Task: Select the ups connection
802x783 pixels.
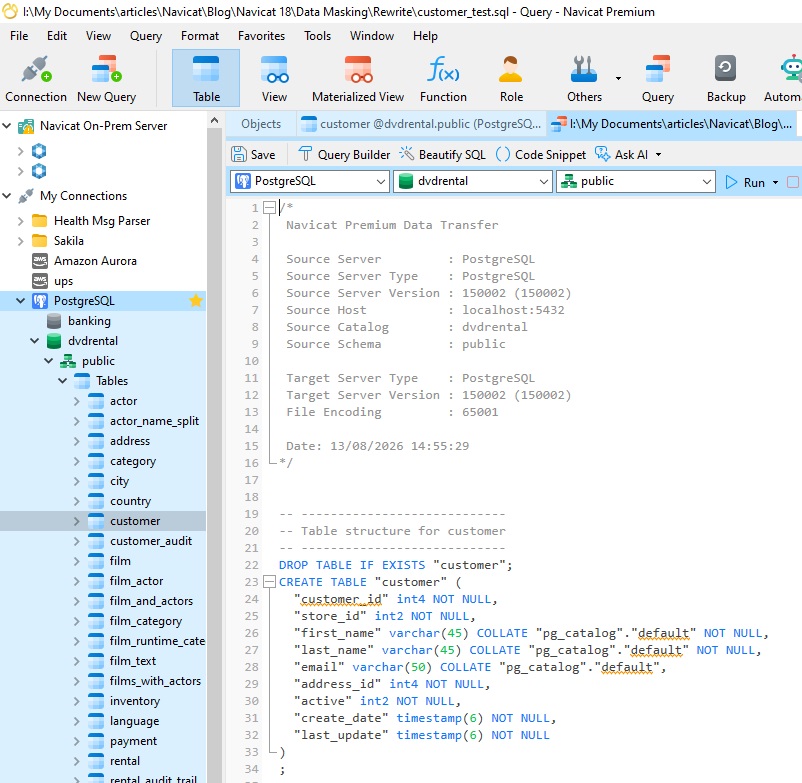Action: coord(63,281)
